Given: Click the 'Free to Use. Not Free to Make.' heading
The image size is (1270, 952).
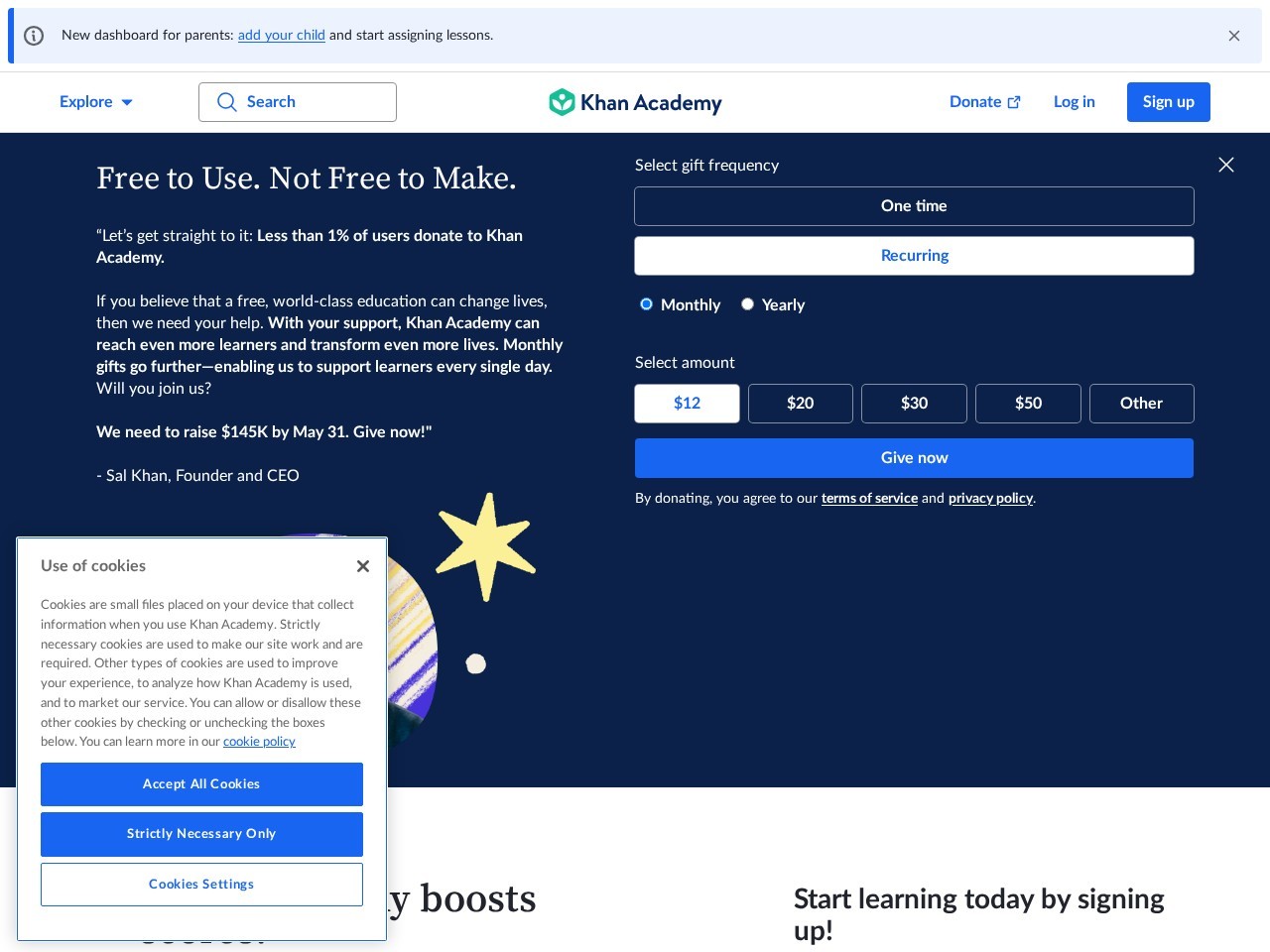Looking at the screenshot, I should pyautogui.click(x=307, y=178).
